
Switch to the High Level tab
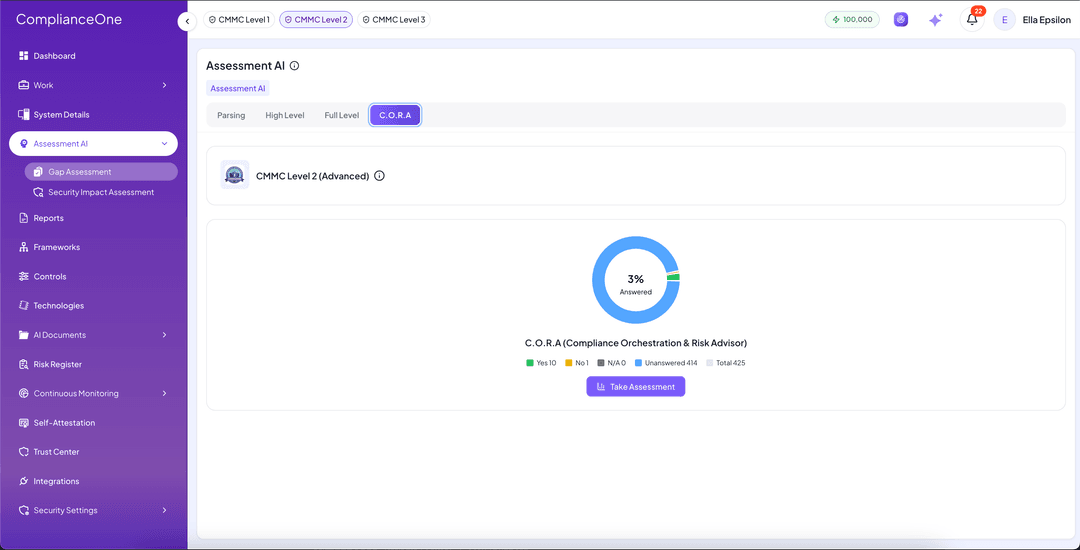coord(285,115)
